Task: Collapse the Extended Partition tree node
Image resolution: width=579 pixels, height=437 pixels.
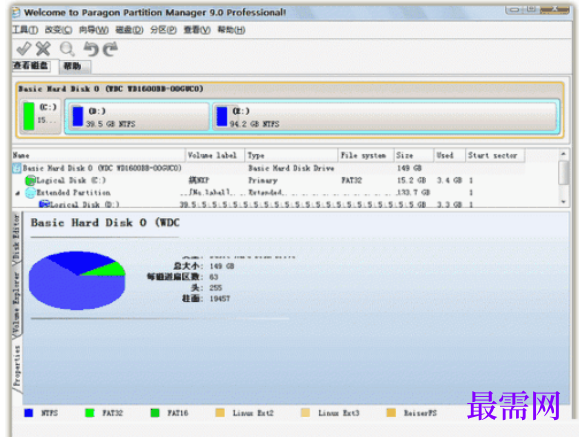Action: coord(17,193)
